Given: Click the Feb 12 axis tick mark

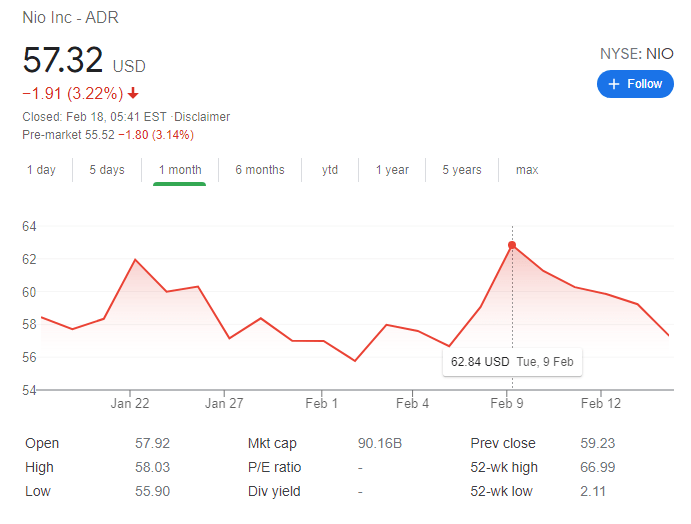Looking at the screenshot, I should [x=601, y=393].
